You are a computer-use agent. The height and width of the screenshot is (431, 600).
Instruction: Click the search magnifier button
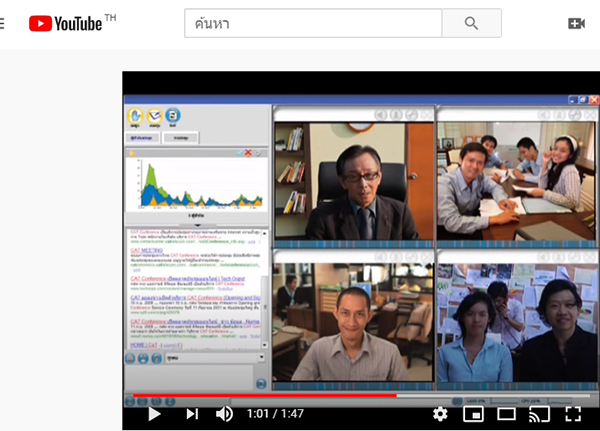click(471, 23)
